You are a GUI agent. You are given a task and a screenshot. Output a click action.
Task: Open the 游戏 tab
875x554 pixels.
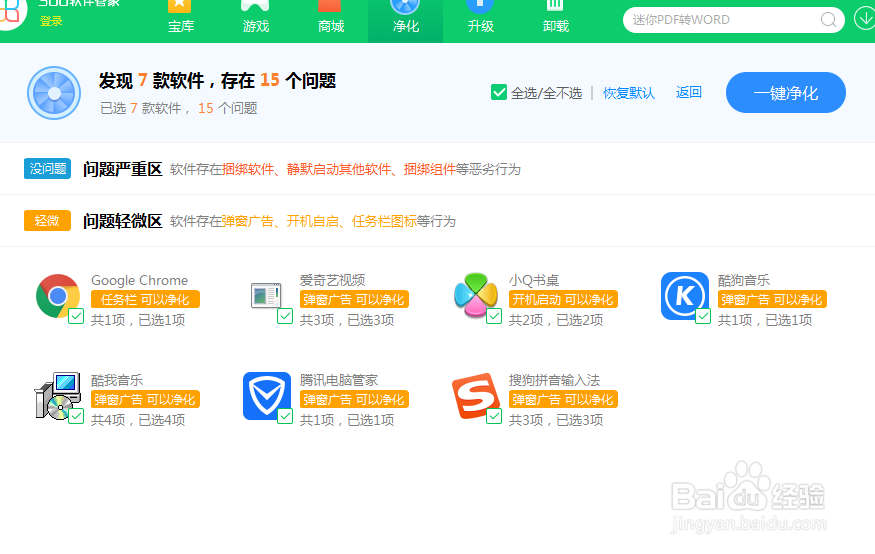256,18
